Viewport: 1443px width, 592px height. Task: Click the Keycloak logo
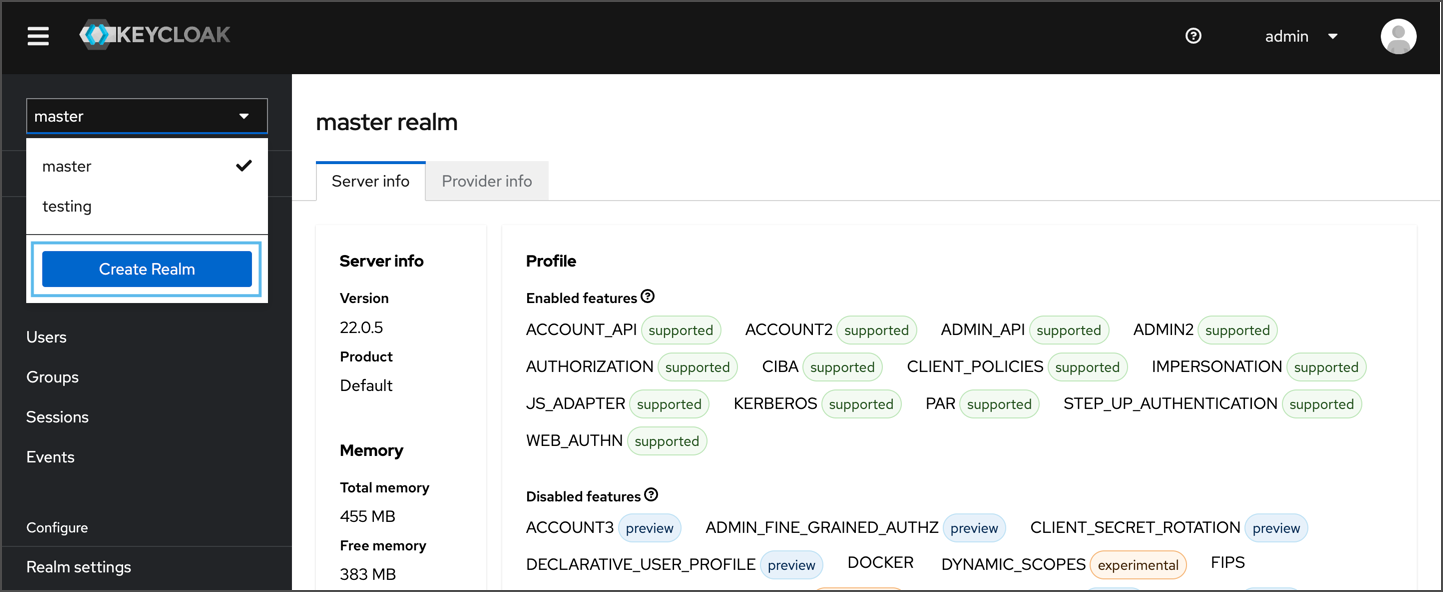(155, 35)
